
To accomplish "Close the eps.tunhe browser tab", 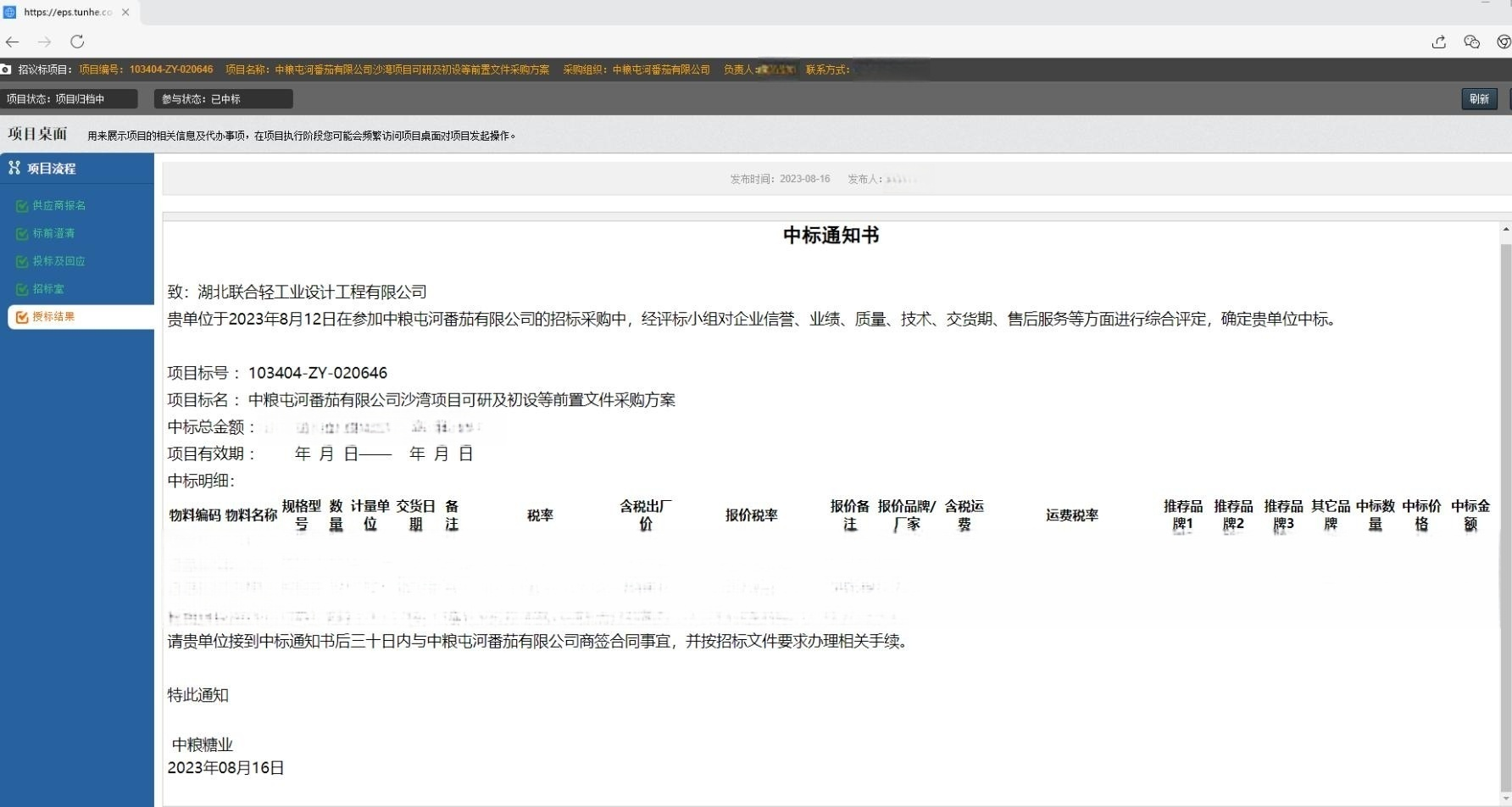I will coord(125,12).
